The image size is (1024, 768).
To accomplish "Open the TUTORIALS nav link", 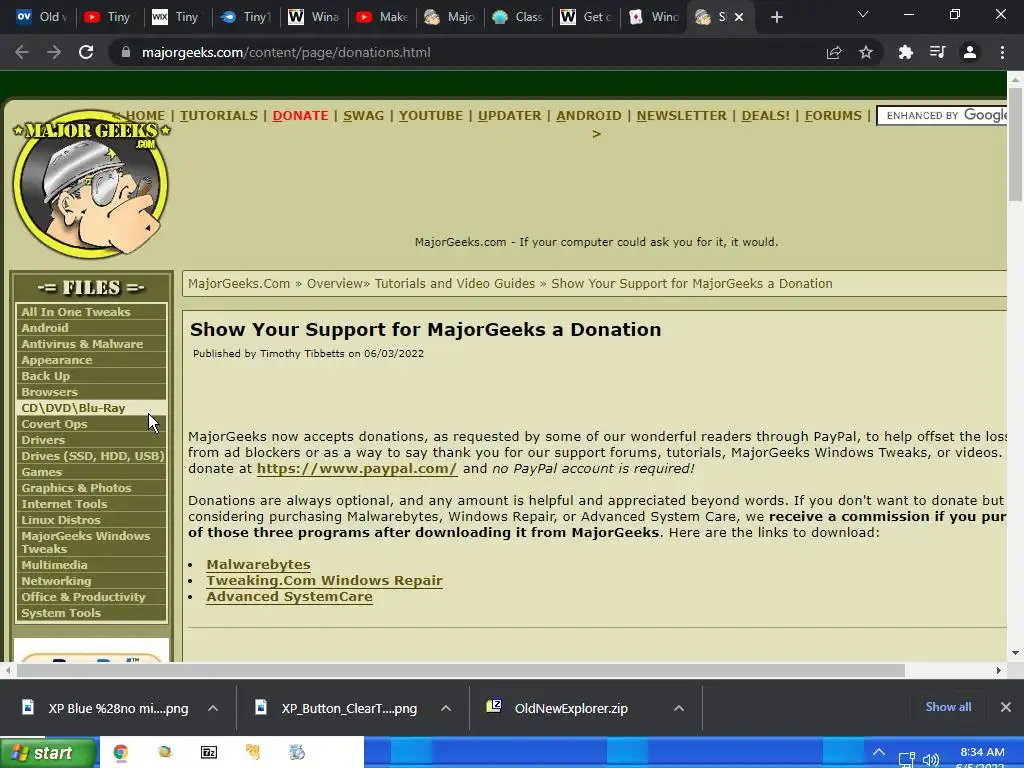I will coord(219,116).
